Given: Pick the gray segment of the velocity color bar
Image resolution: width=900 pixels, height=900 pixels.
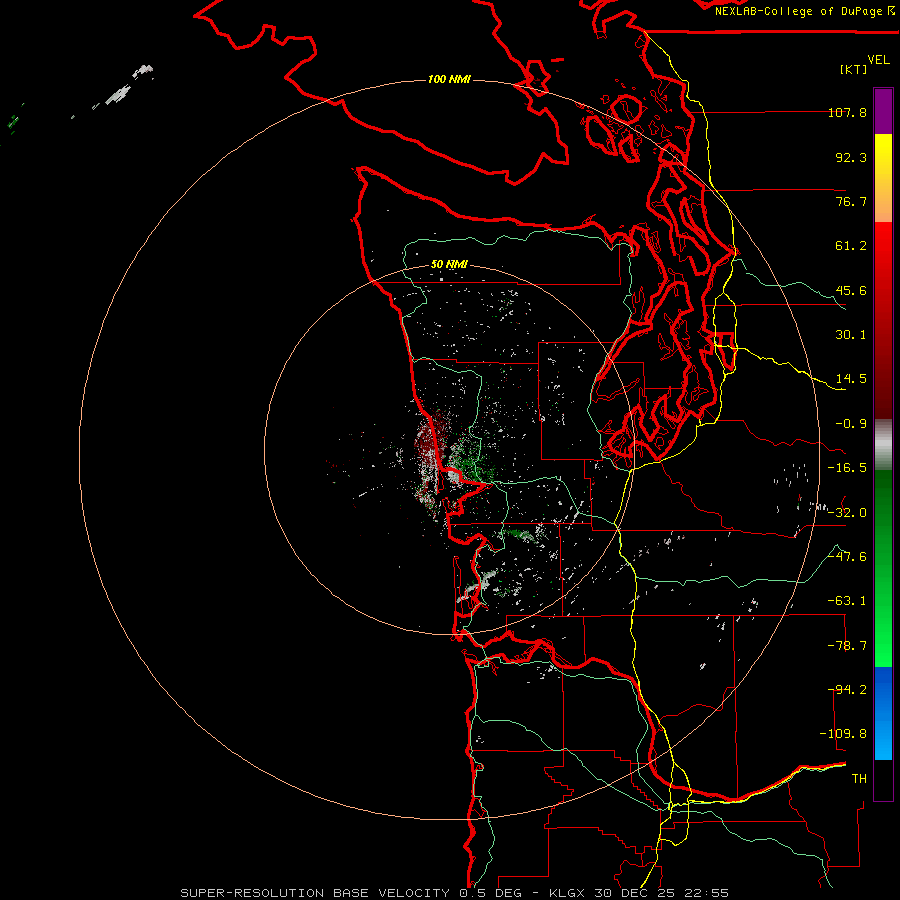Looking at the screenshot, I should [x=883, y=445].
